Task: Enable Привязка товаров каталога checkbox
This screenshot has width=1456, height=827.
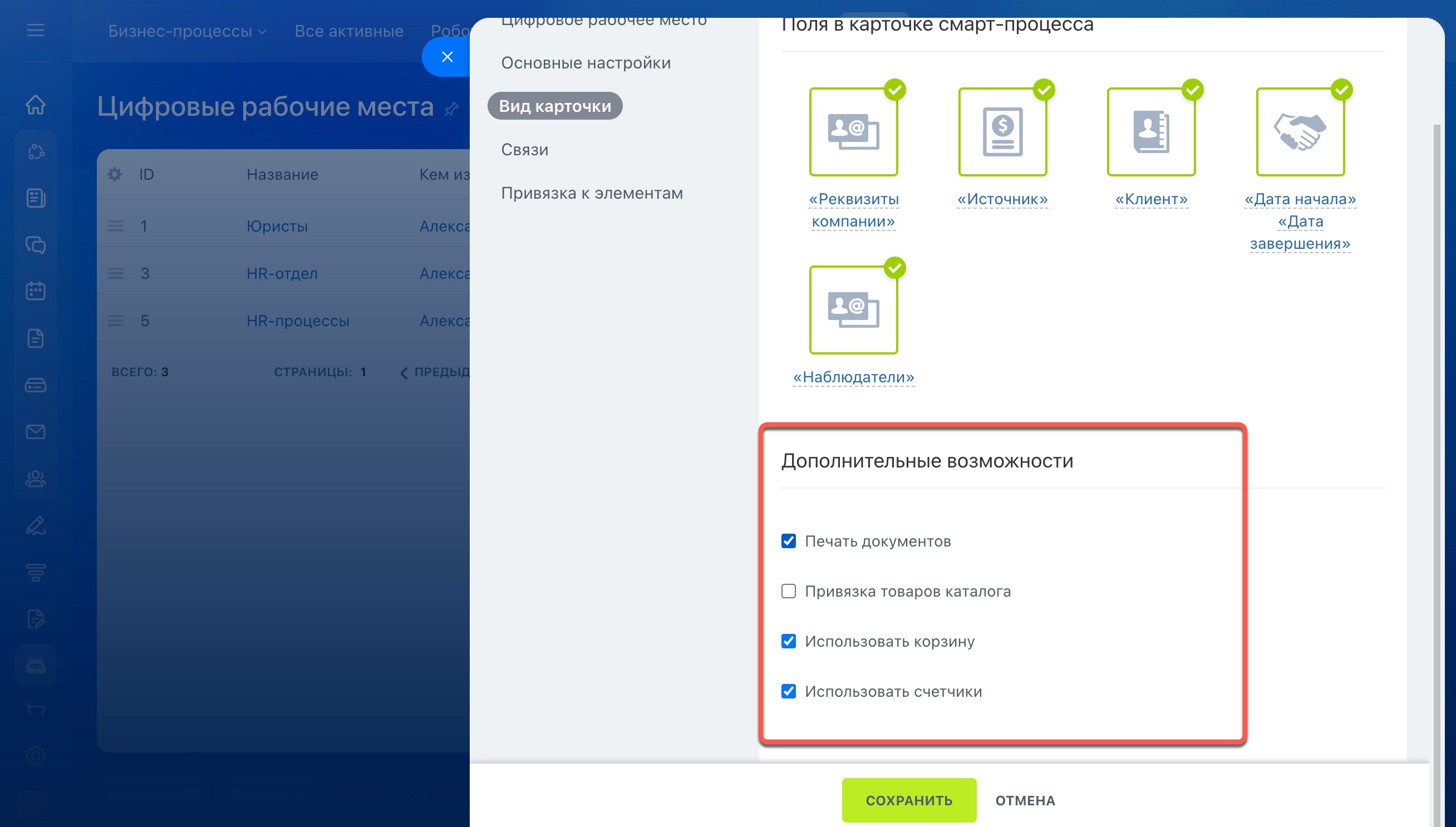Action: [x=788, y=590]
